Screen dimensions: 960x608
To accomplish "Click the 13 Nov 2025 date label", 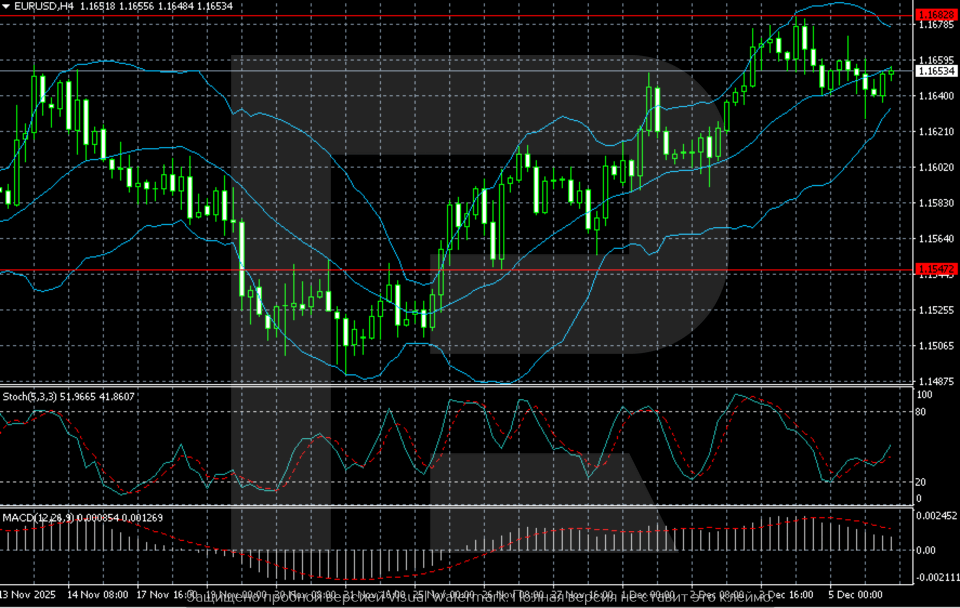I will coord(30,592).
